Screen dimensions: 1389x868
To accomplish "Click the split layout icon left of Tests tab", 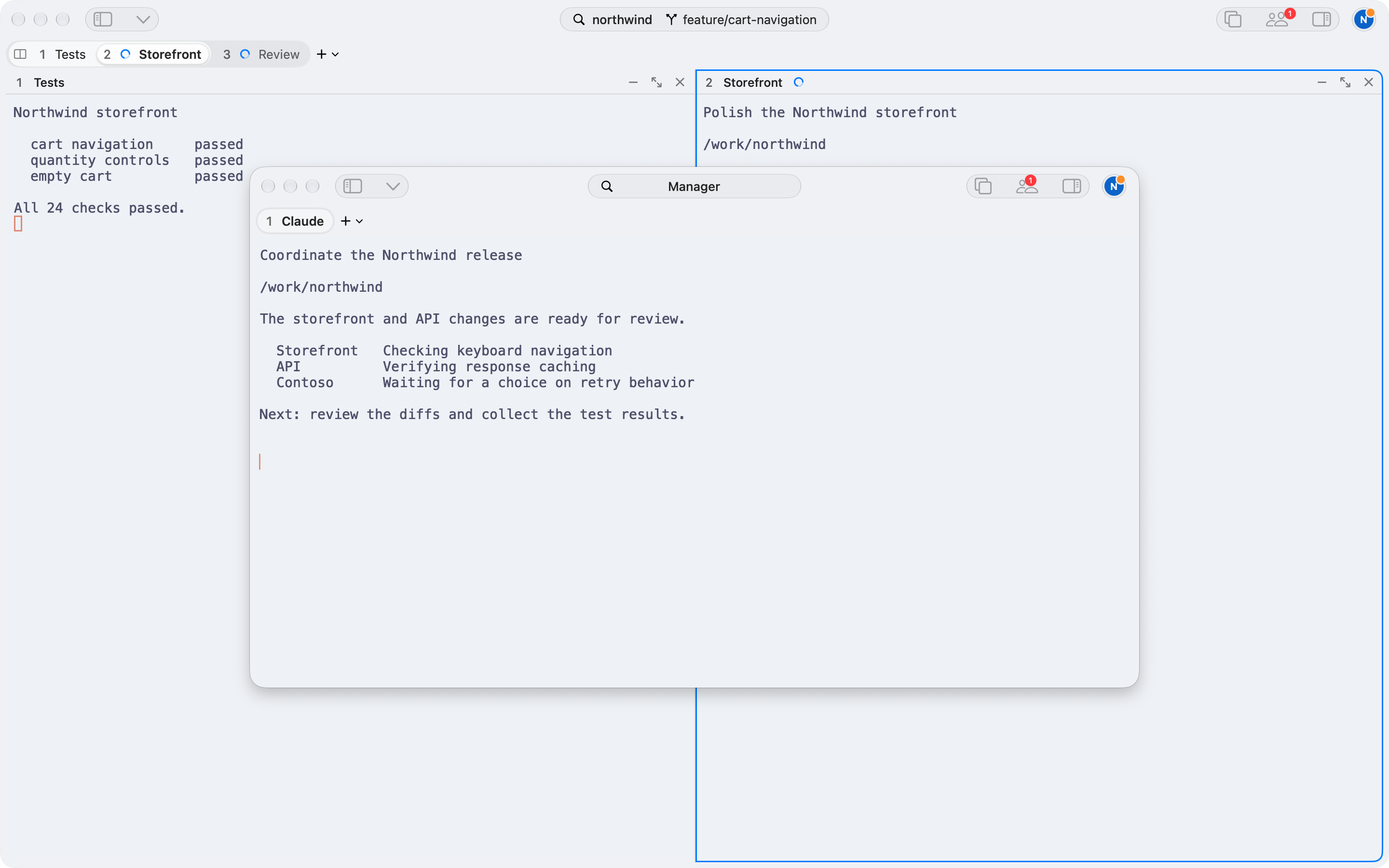I will [x=21, y=54].
